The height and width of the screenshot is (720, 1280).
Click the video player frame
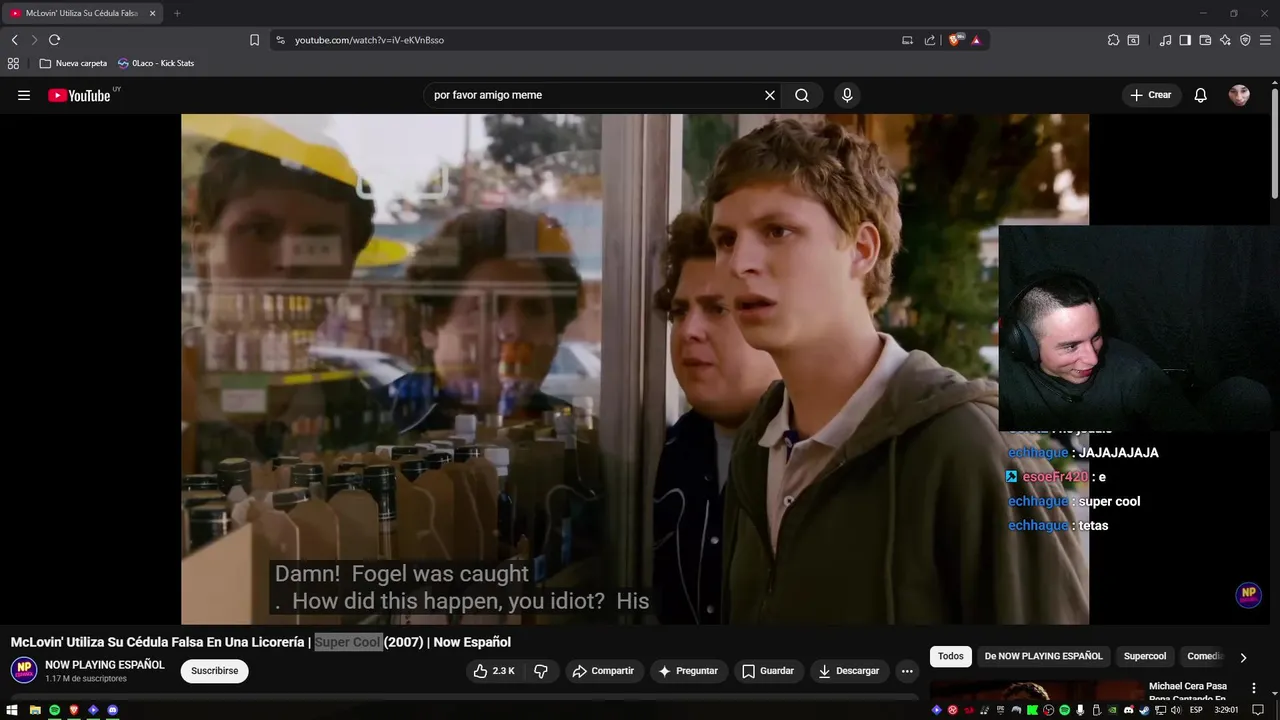pos(635,369)
